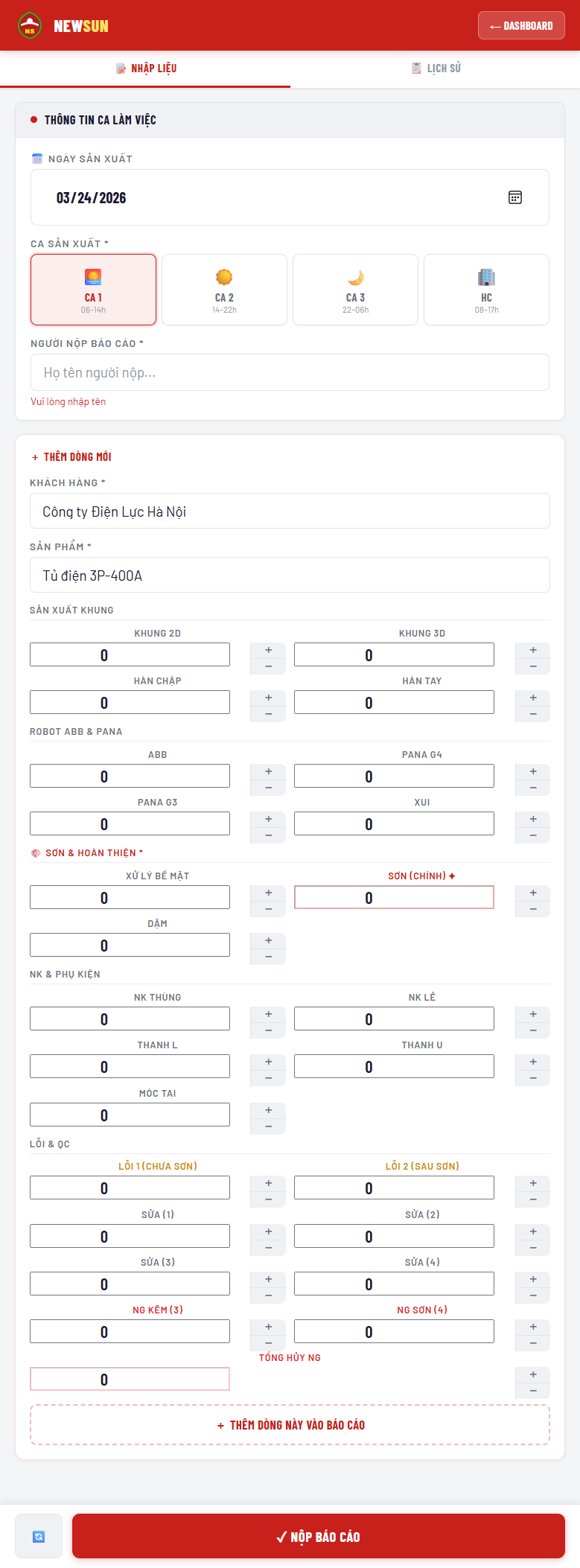Image resolution: width=580 pixels, height=1568 pixels.
Task: Select shift CA 2 (14-22h)
Action: [x=224, y=290]
